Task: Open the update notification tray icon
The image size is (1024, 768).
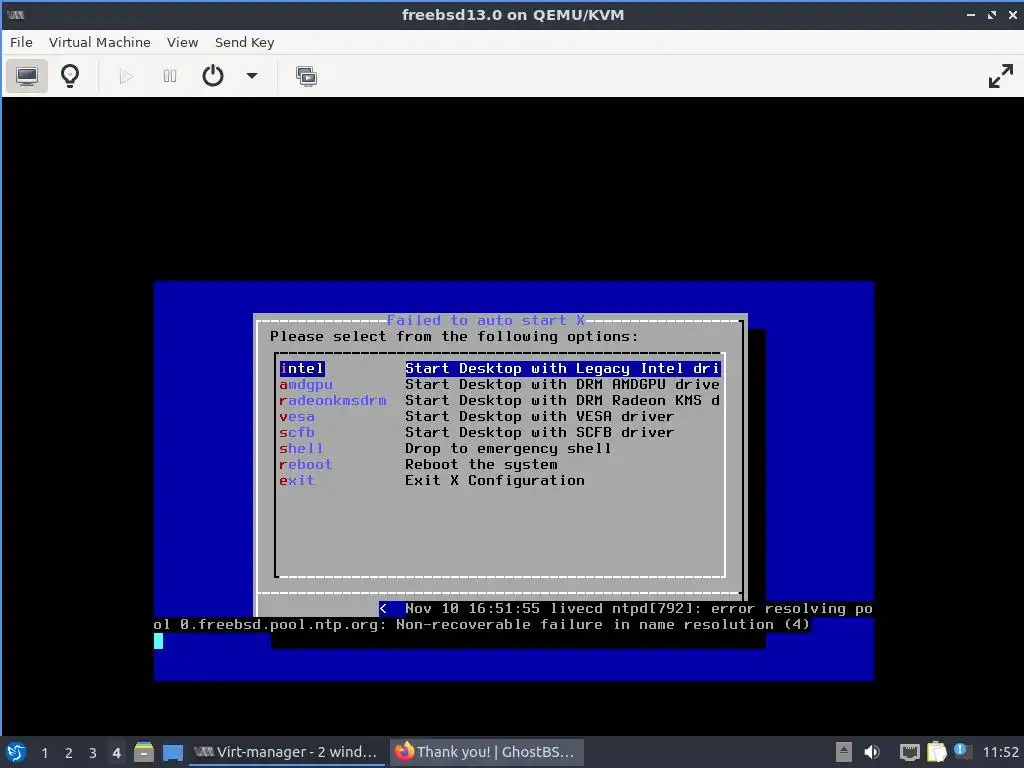Action: point(961,751)
